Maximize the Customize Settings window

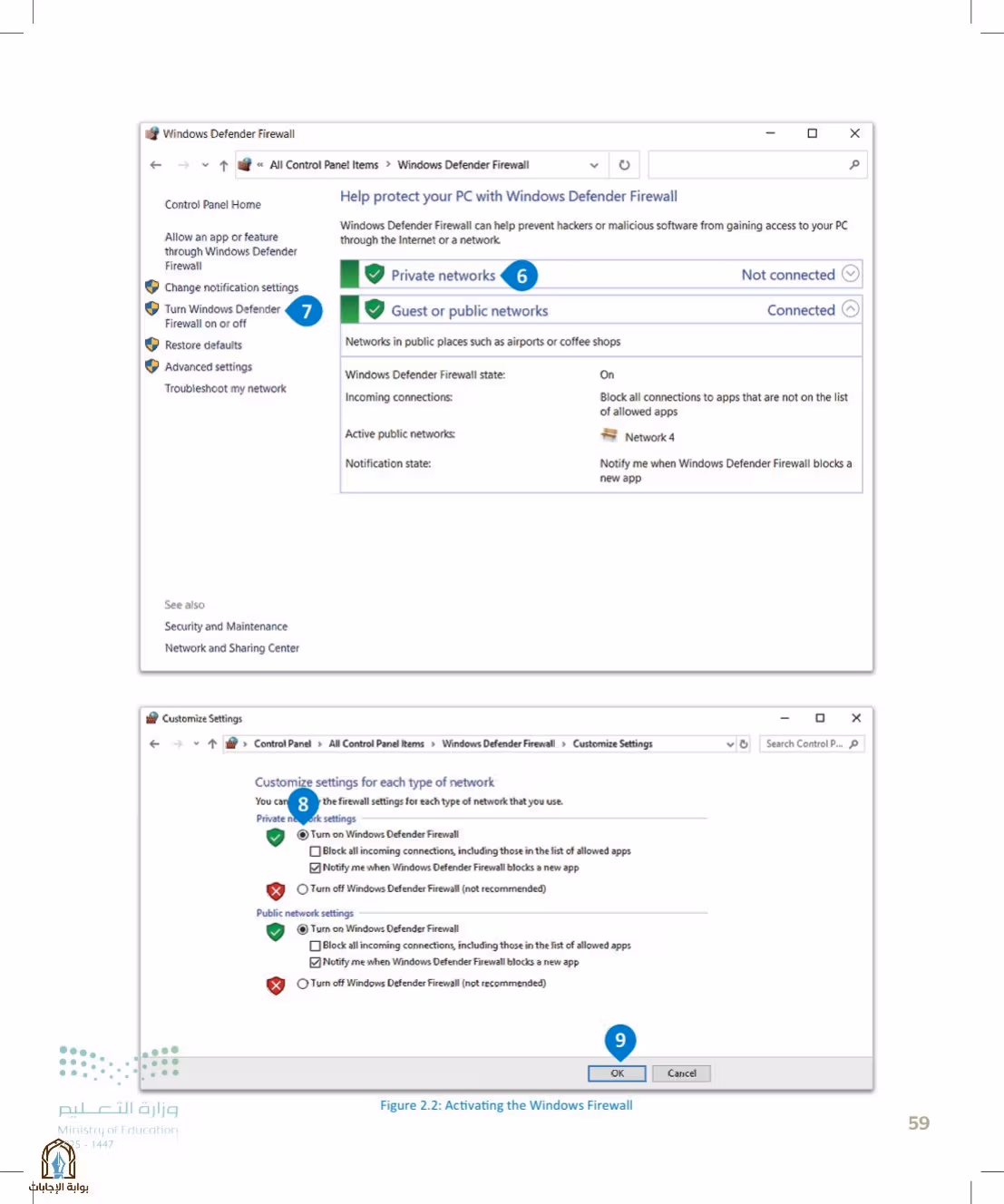point(820,718)
